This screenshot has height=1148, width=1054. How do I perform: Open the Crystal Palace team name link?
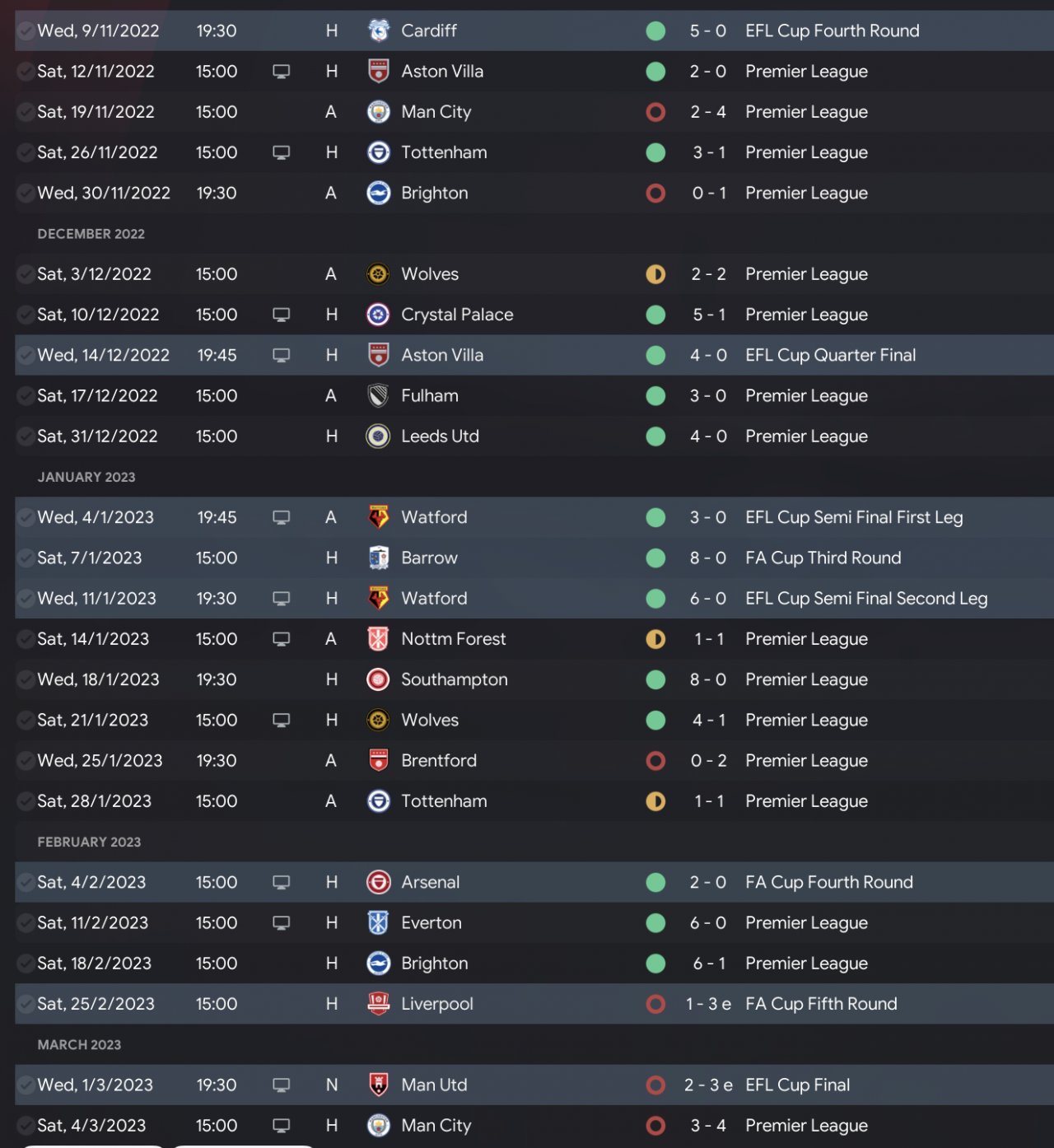tap(457, 315)
